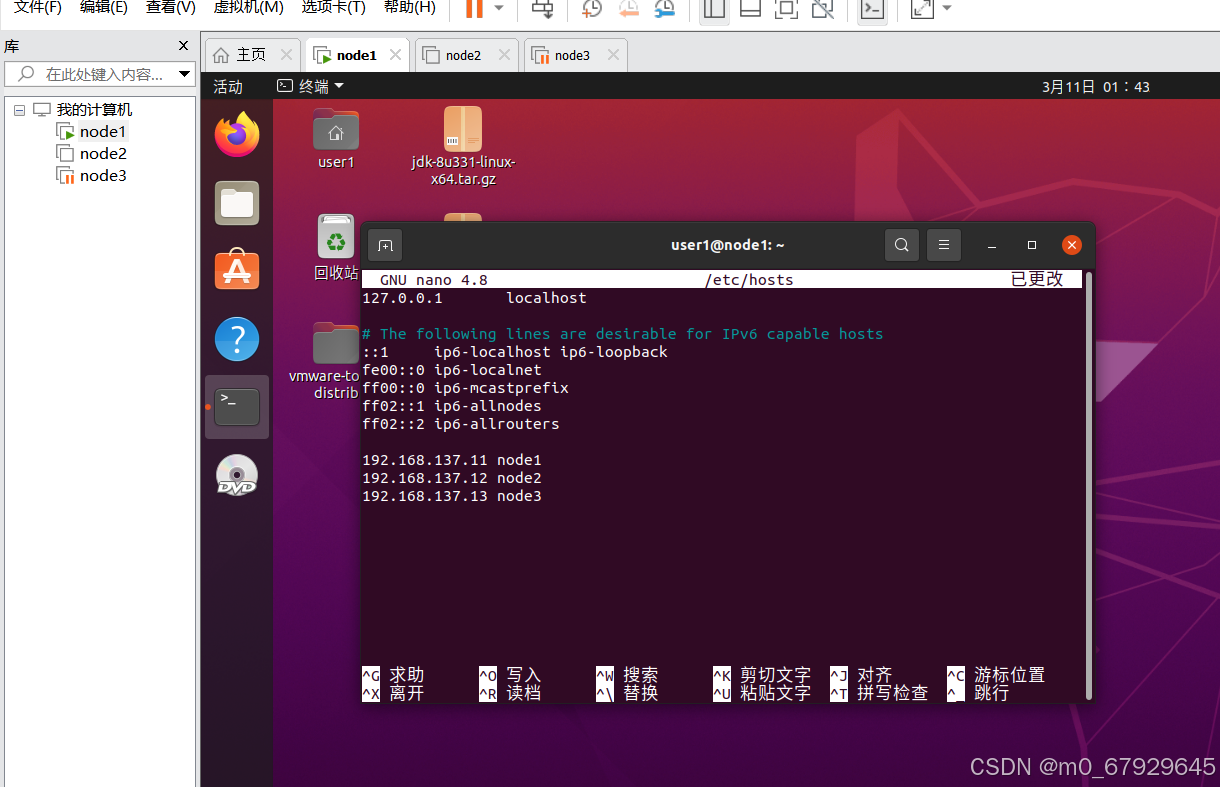
Task: Maximize the terminal window
Action: [1032, 245]
